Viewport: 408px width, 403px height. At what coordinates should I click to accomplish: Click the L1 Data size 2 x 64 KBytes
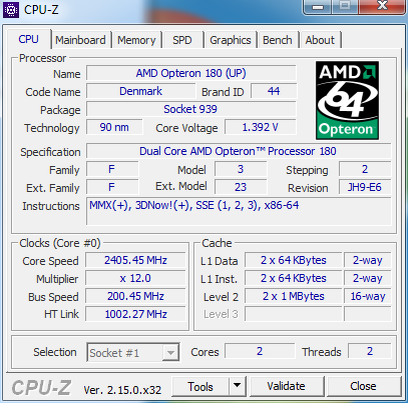pyautogui.click(x=293, y=260)
